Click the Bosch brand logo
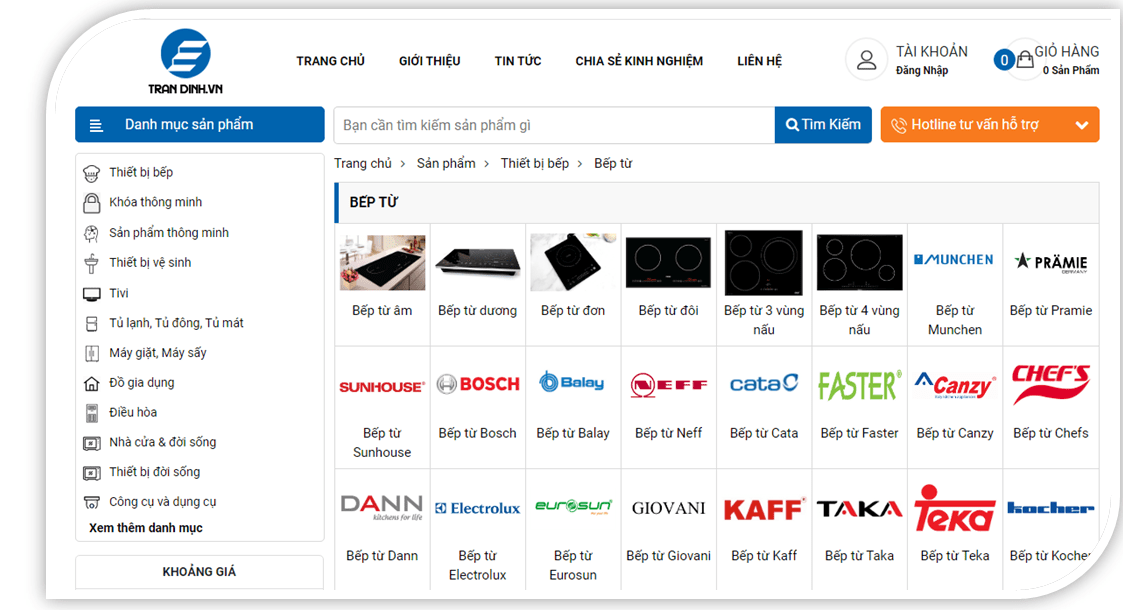 click(x=477, y=384)
